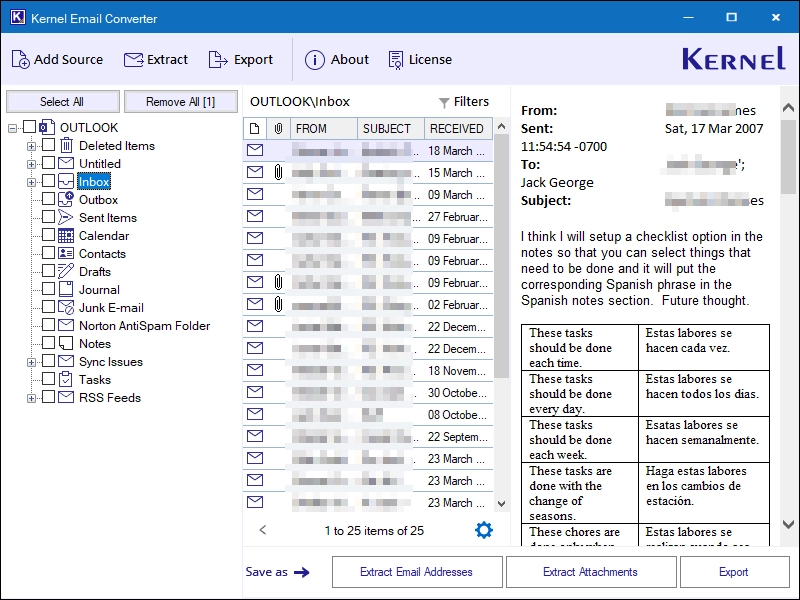
Task: Check the Deleted Items checkbox
Action: tap(48, 145)
